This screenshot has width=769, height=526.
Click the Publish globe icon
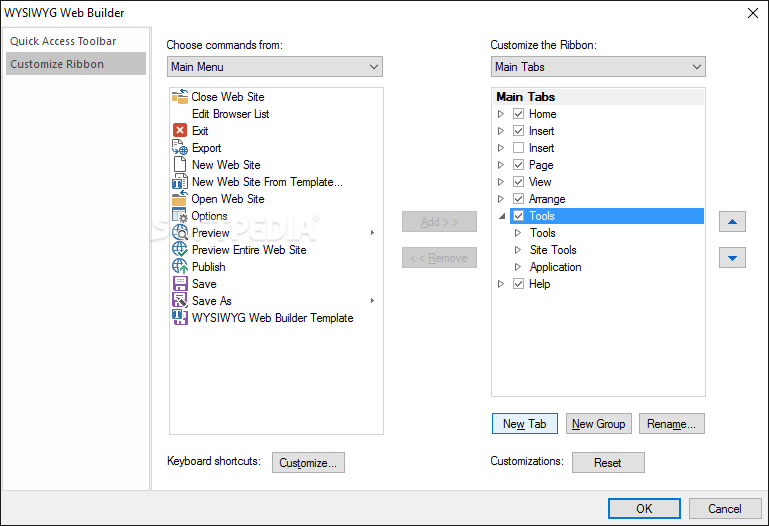pos(180,267)
